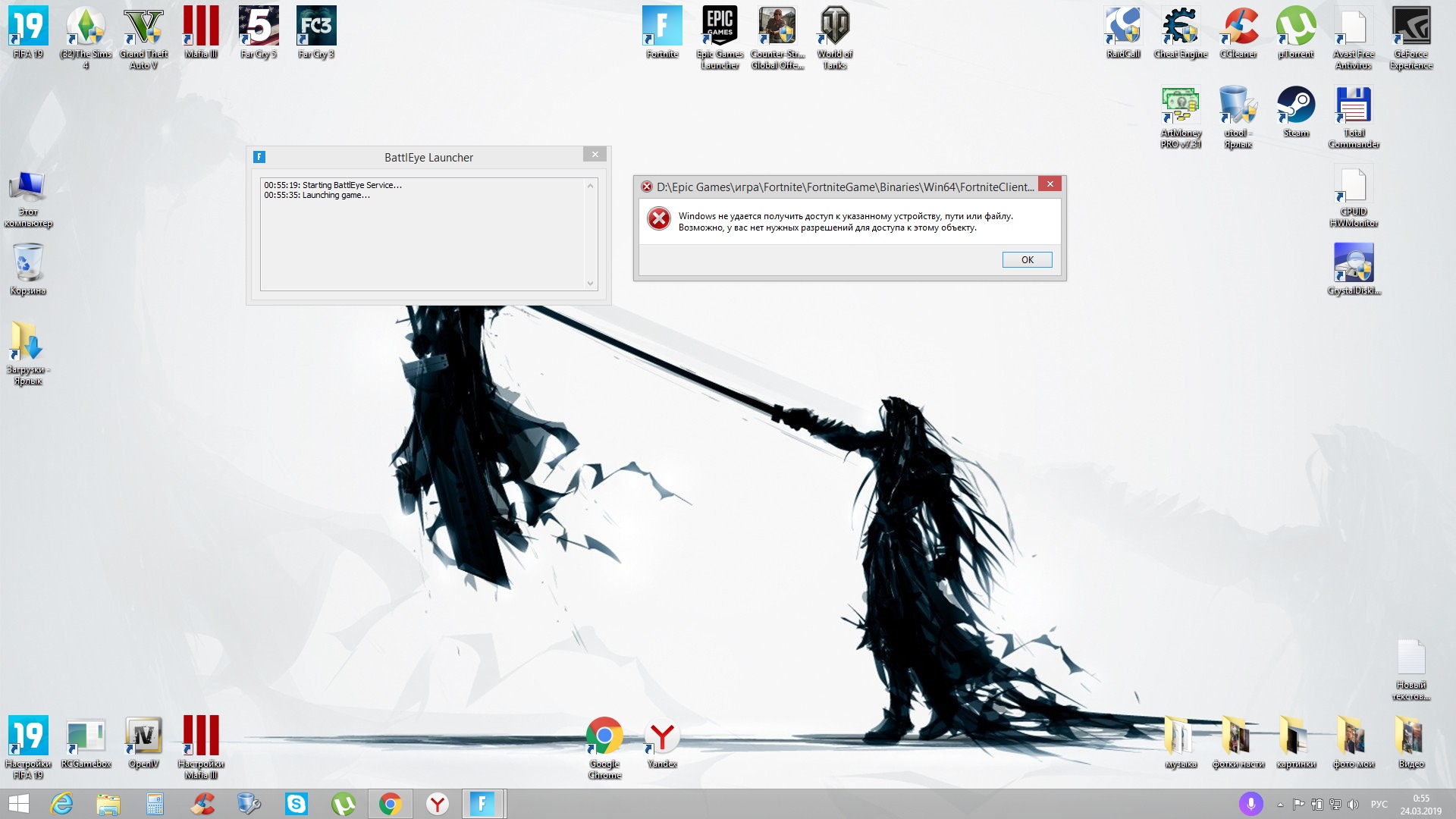Select the World of Tanks icon
Viewport: 1456px width, 819px height.
pyautogui.click(x=835, y=38)
